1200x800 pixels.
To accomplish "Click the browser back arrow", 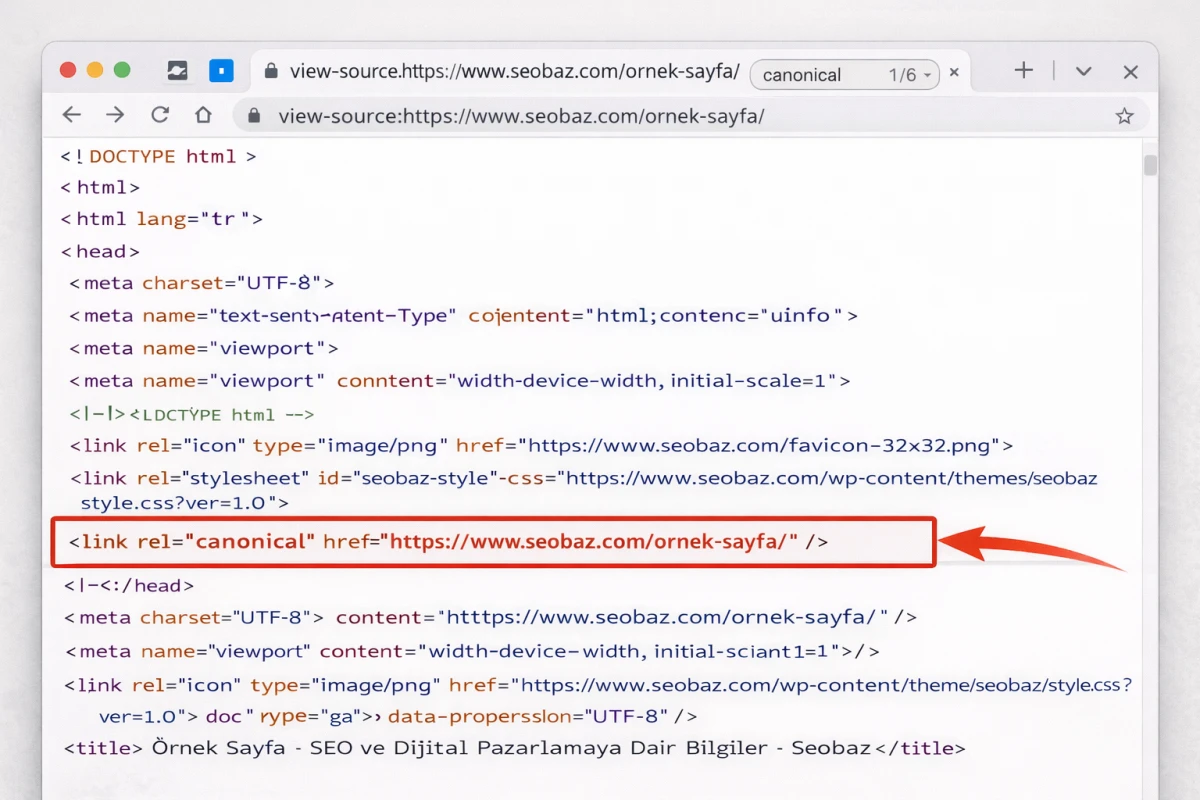I will point(72,115).
